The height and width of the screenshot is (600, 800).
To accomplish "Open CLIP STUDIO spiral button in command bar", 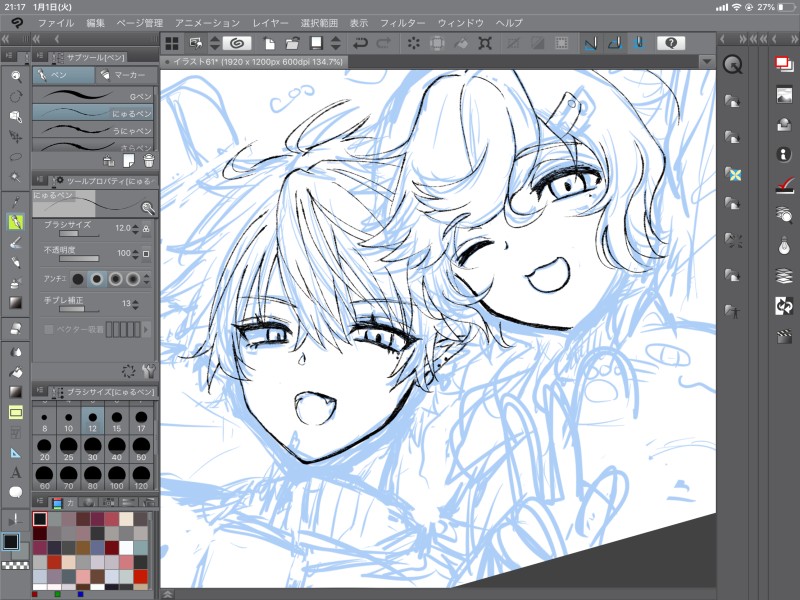I will coord(237,43).
